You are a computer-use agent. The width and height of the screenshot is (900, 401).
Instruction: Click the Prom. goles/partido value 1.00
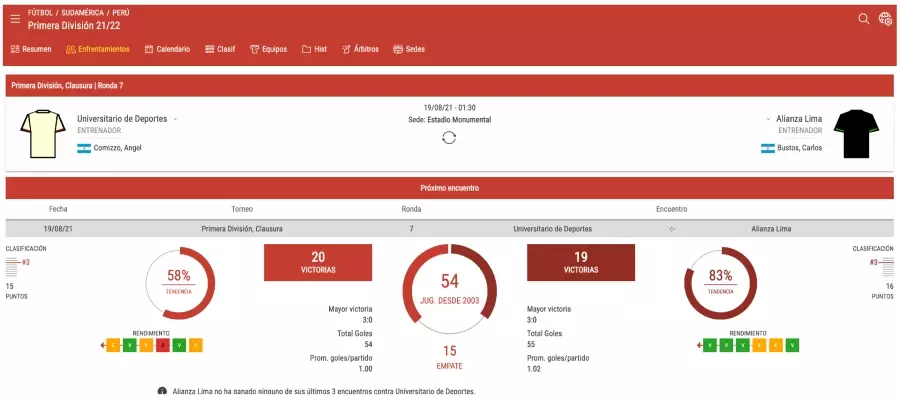366,369
